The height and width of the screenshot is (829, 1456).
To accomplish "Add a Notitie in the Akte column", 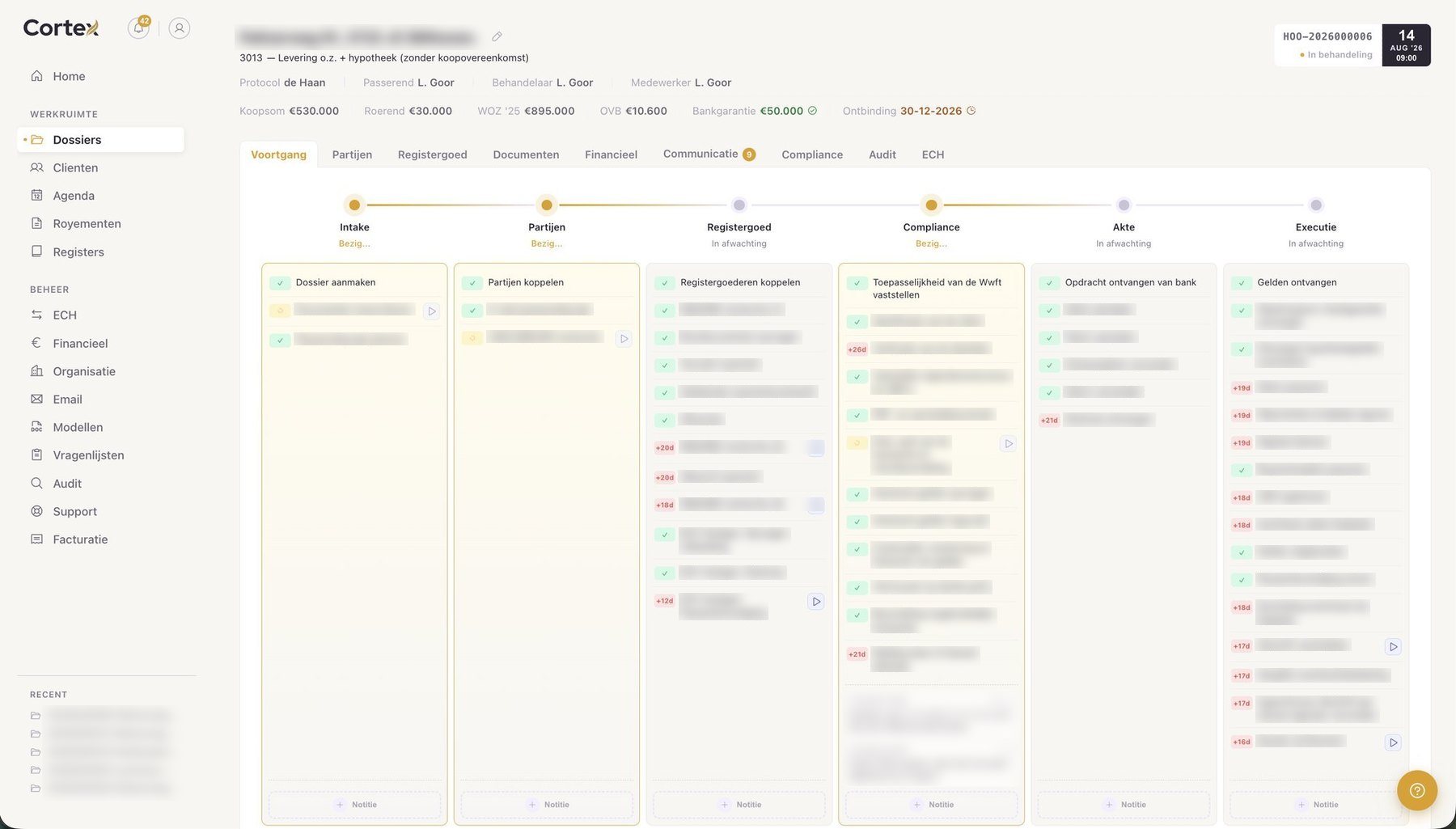I will [1124, 805].
